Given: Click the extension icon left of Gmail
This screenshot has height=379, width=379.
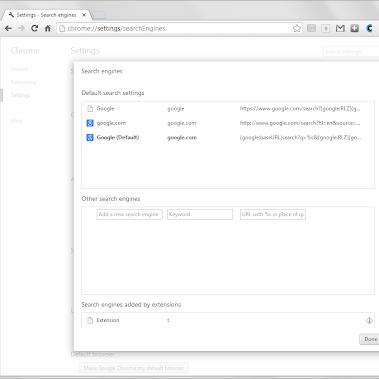Looking at the screenshot, I should (326, 28).
